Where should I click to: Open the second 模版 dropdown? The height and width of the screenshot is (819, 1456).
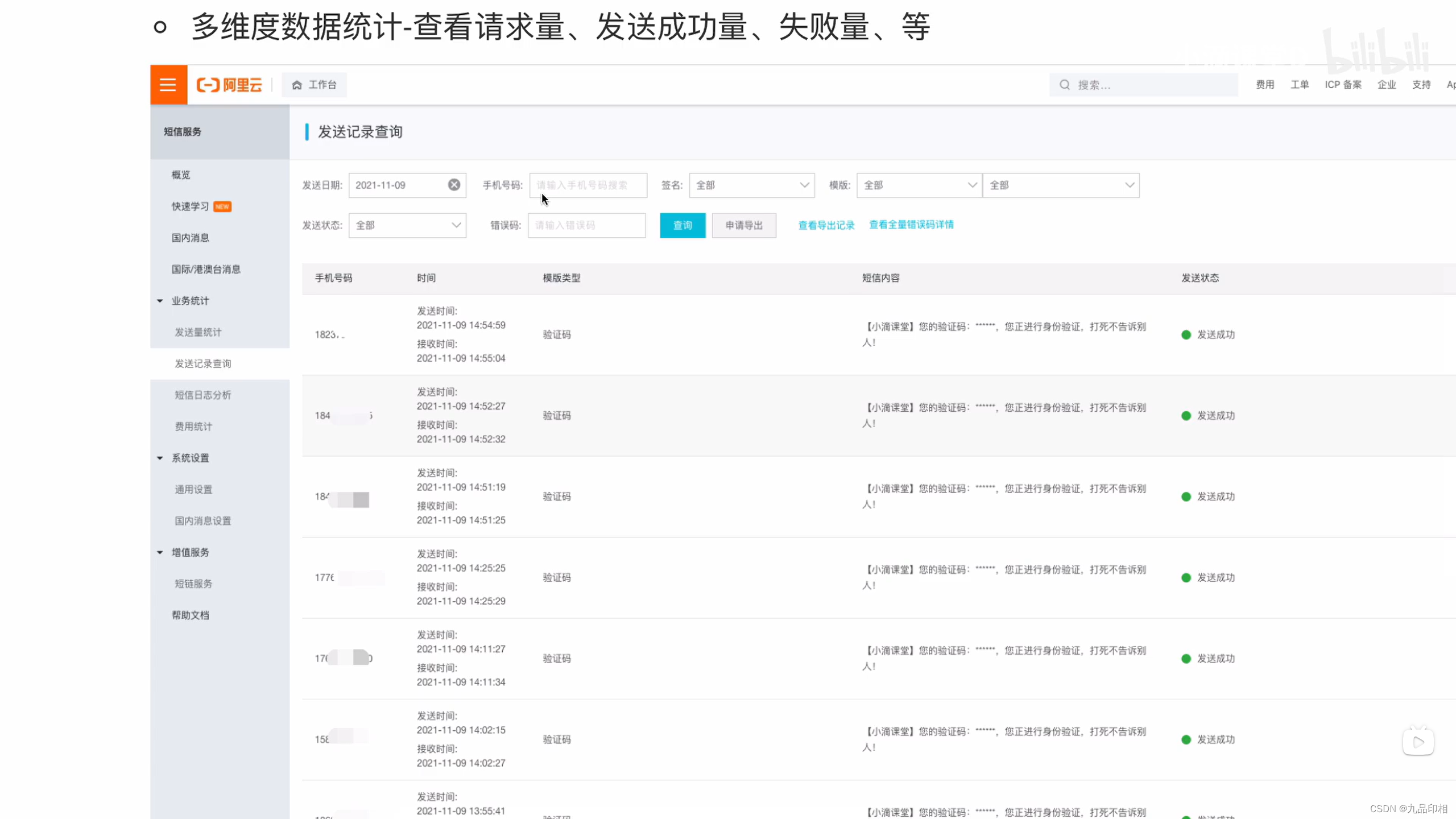[x=1061, y=185]
